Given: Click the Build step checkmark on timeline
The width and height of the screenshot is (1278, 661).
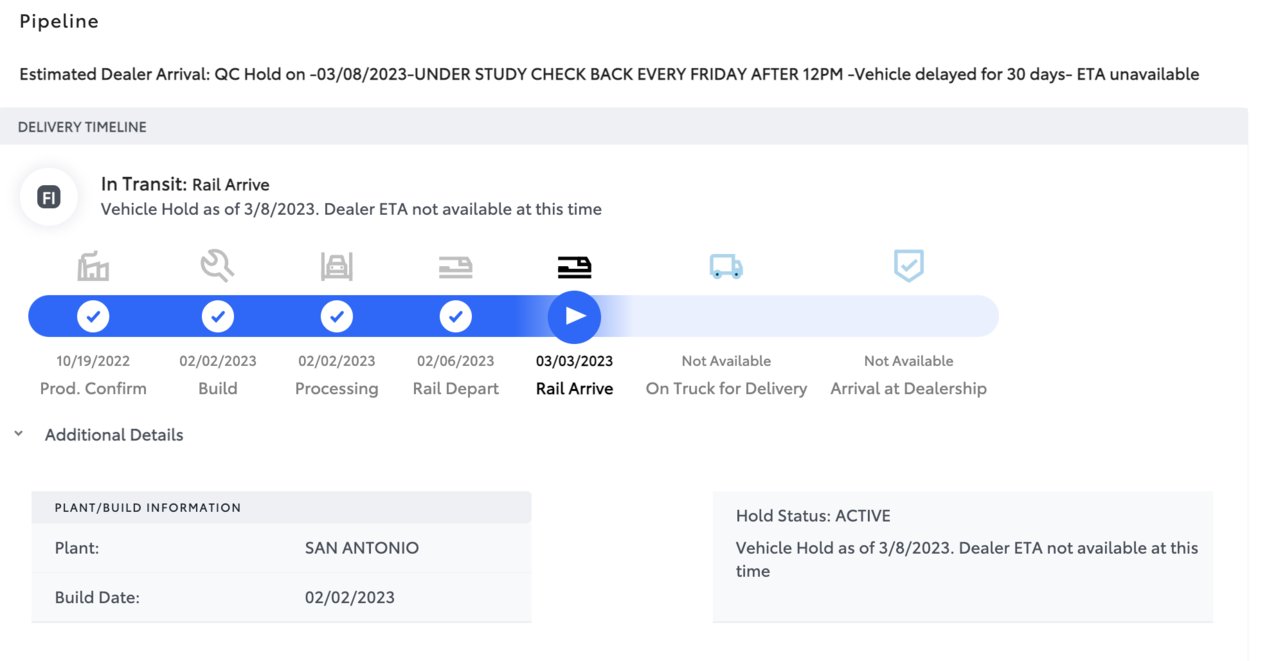Looking at the screenshot, I should tap(217, 317).
